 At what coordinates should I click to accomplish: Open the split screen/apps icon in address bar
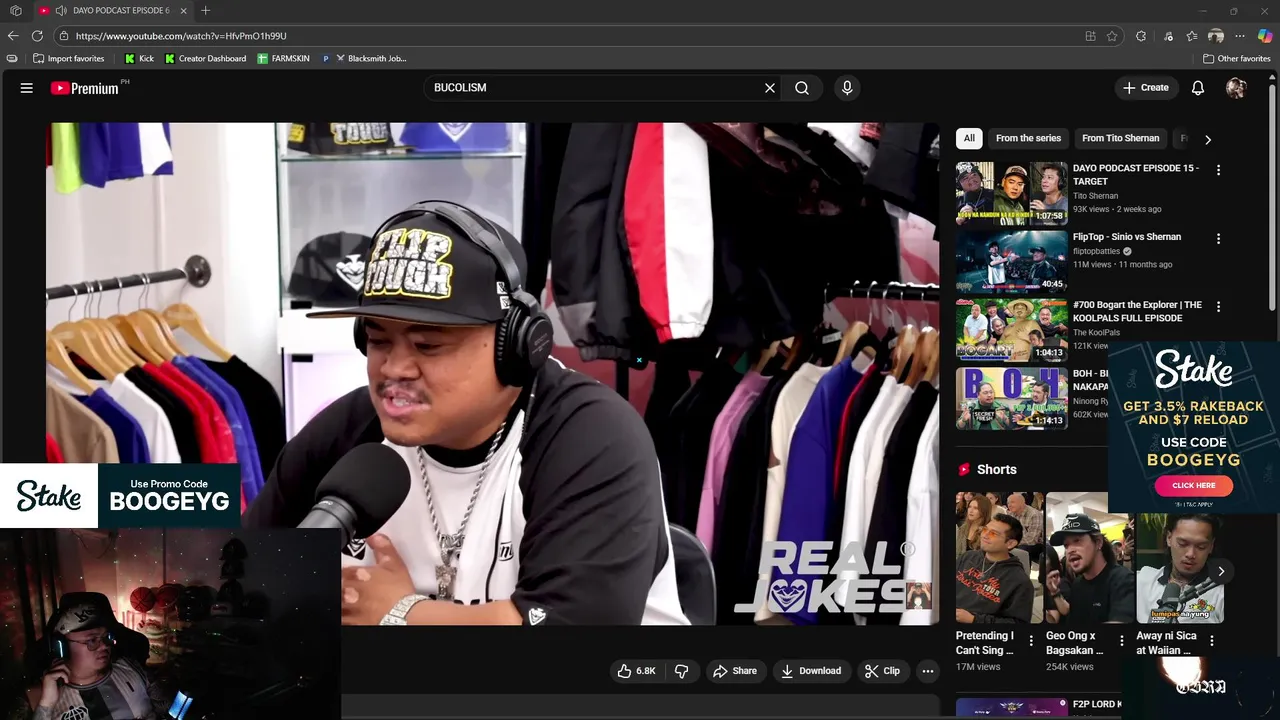click(x=1090, y=36)
